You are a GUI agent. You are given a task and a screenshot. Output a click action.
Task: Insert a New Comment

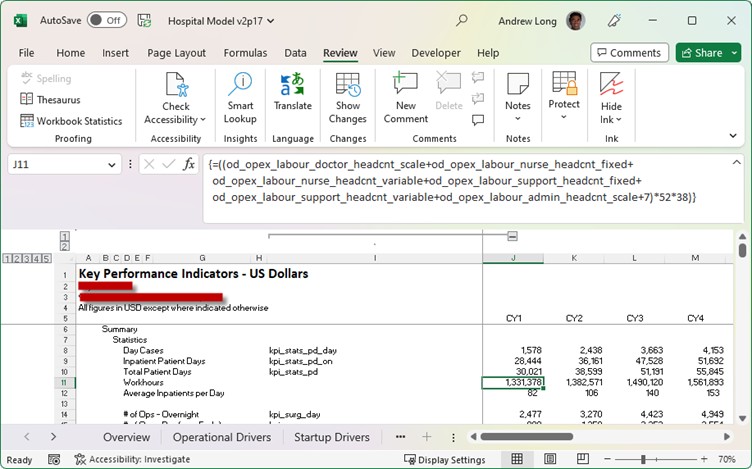pos(405,96)
